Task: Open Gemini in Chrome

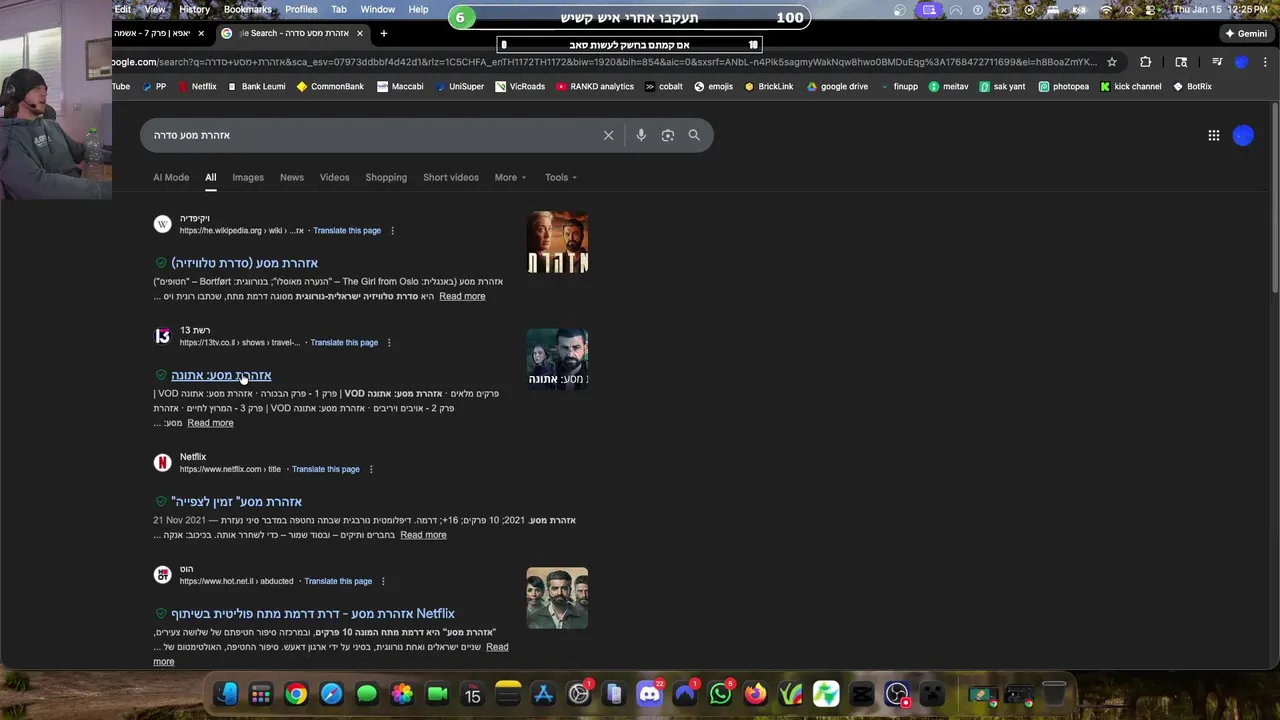Action: [1246, 33]
